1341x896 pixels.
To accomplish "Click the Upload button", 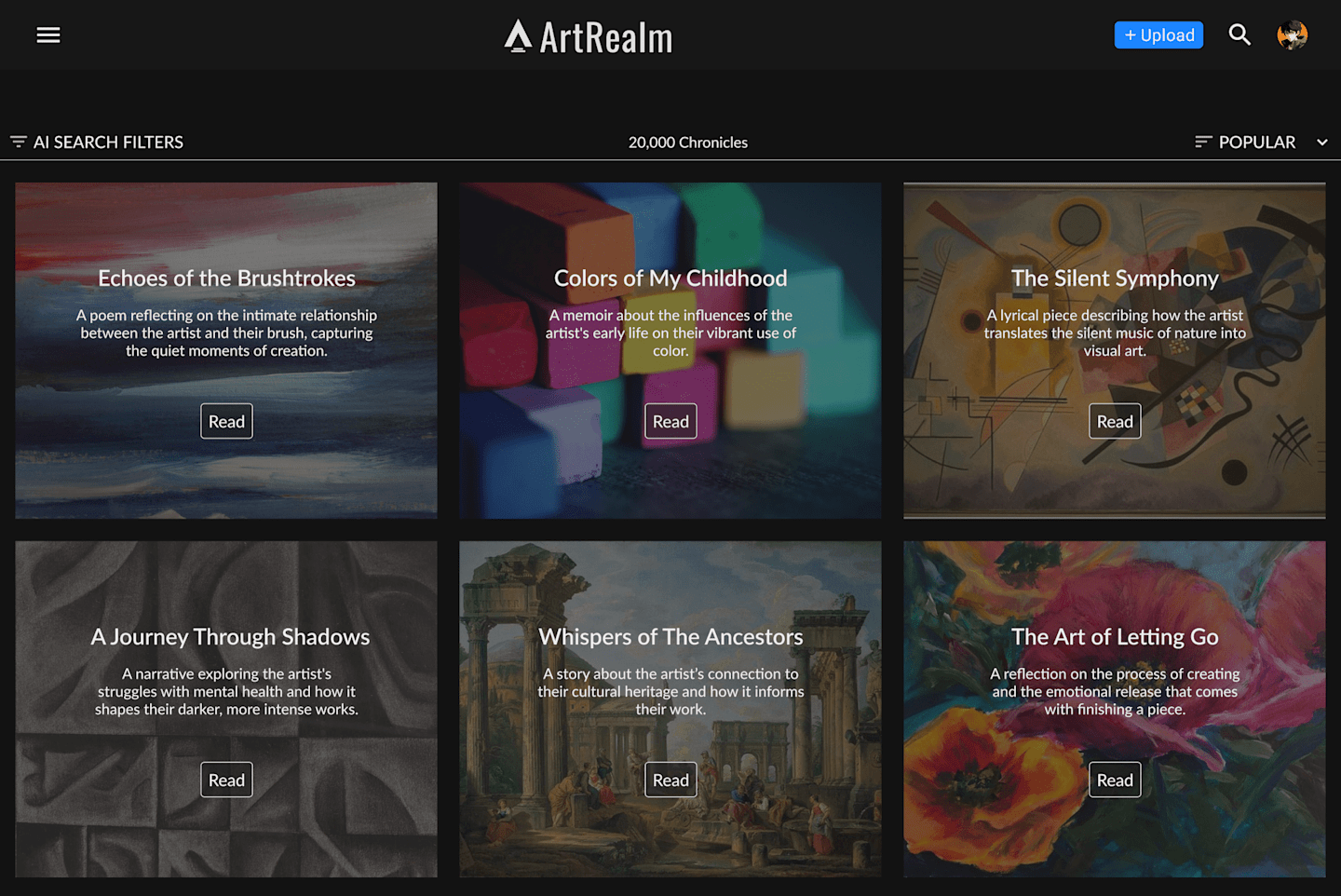I will 1159,35.
